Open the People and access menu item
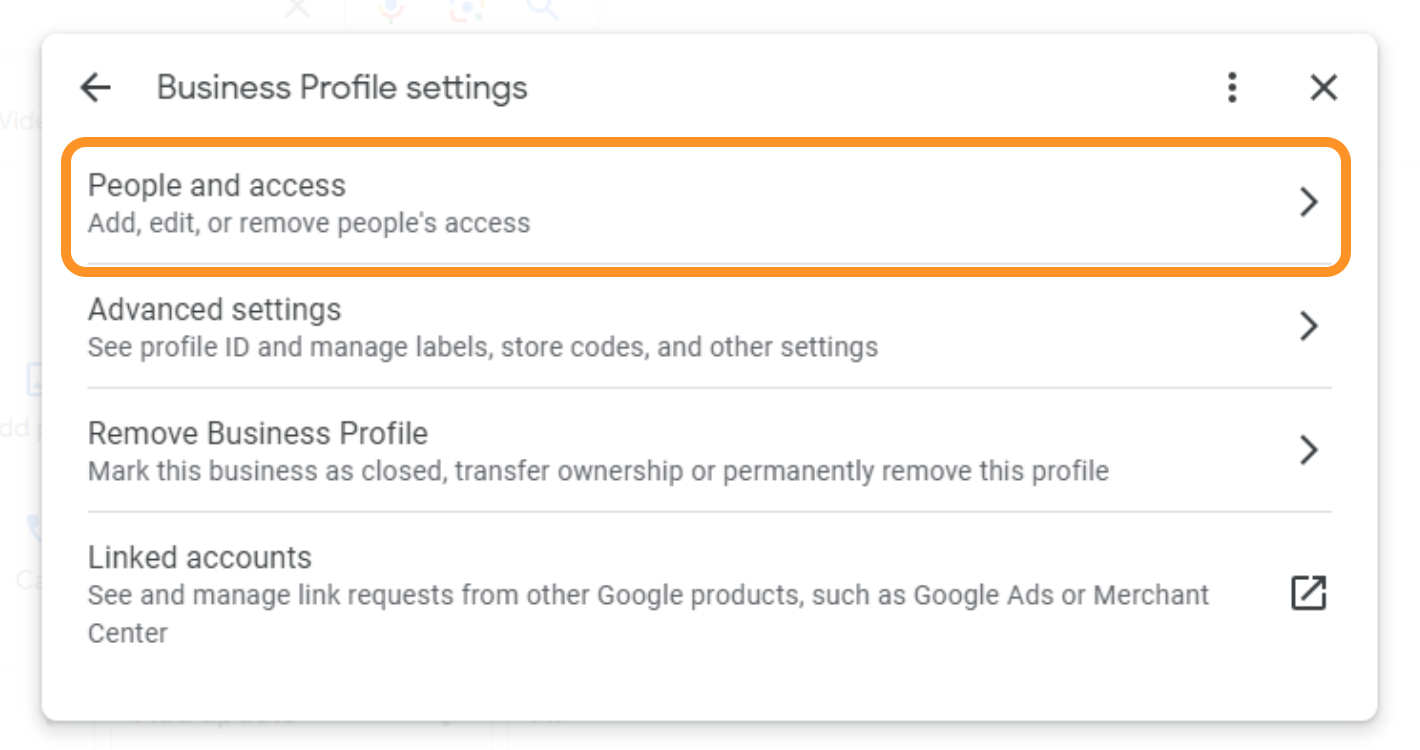The width and height of the screenshot is (1420, 750). click(708, 203)
